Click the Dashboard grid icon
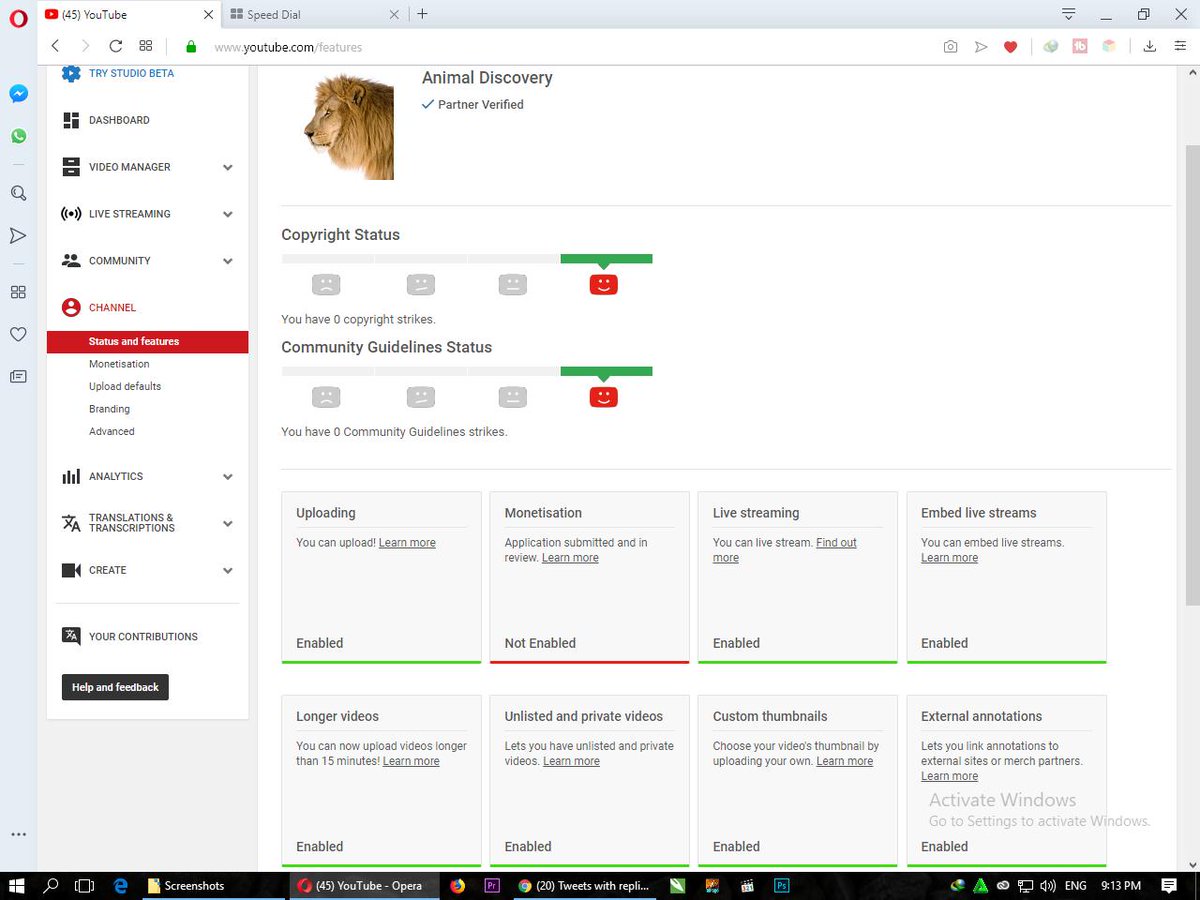This screenshot has height=900, width=1200. pyautogui.click(x=71, y=120)
